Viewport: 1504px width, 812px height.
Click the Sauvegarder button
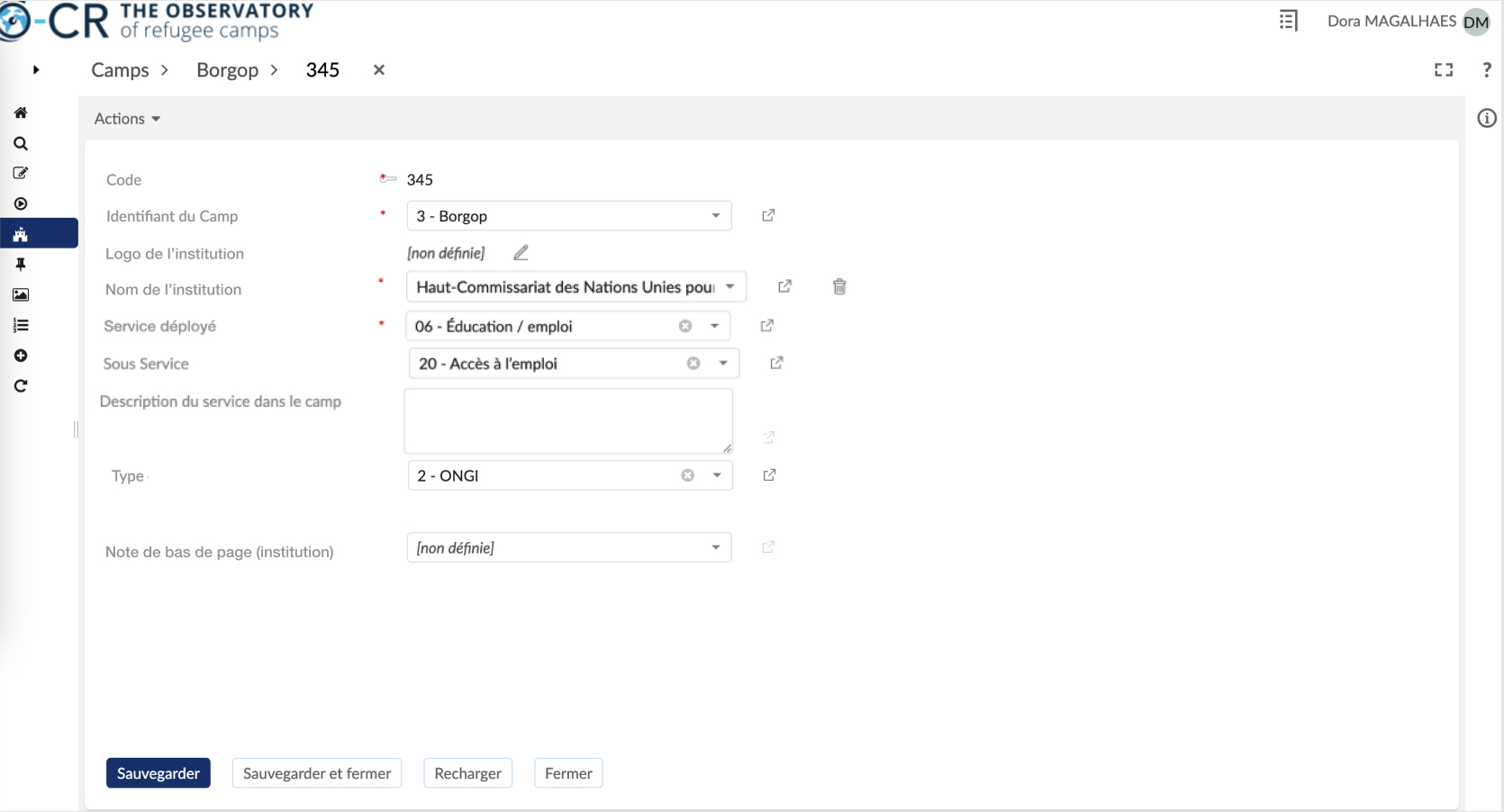159,773
